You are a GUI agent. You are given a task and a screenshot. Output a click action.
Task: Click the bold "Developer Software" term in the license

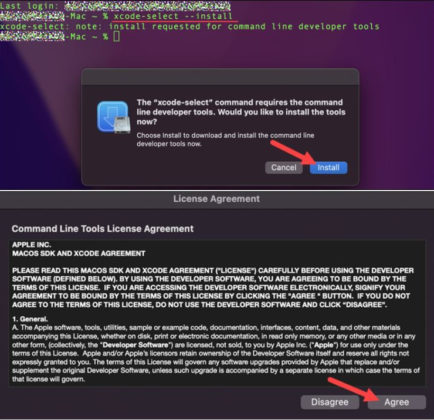click(137, 345)
